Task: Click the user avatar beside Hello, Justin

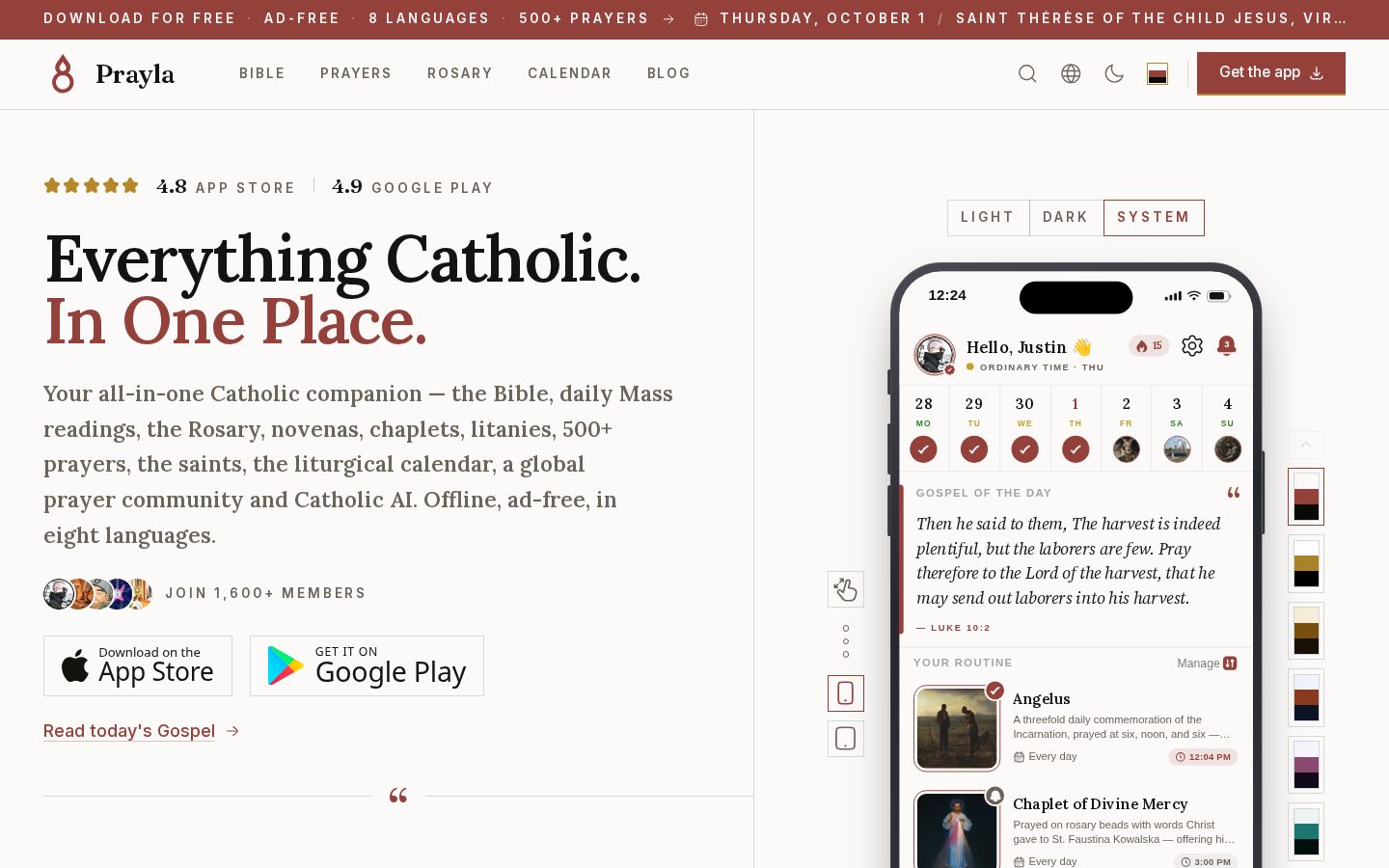Action: click(x=935, y=355)
